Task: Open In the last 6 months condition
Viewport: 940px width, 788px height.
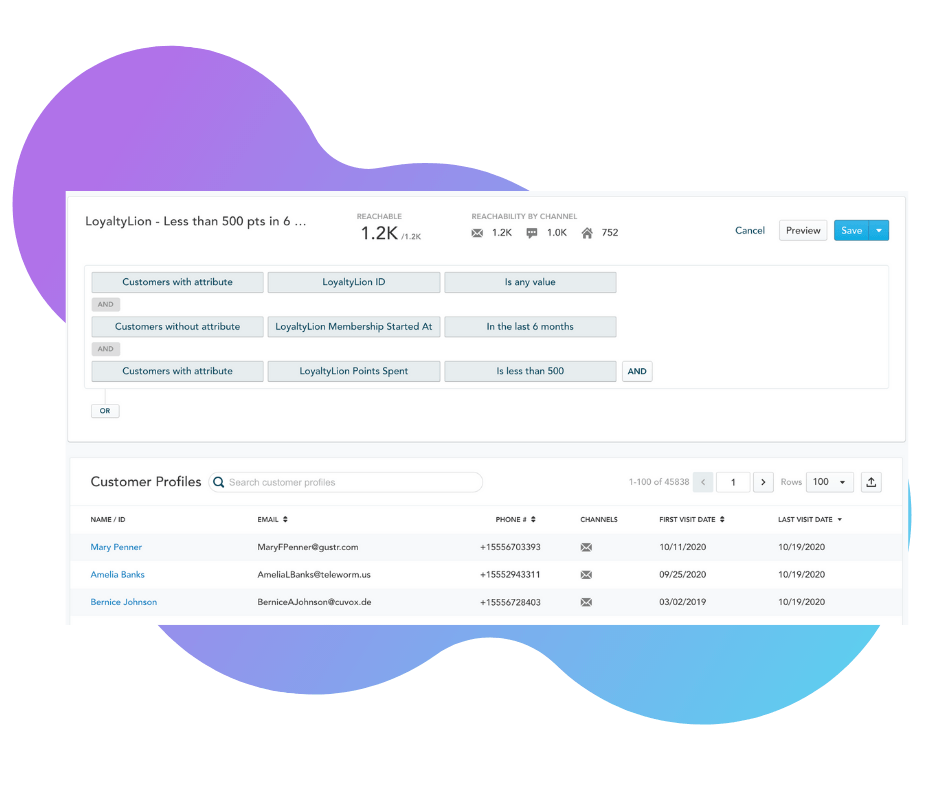Action: point(530,326)
